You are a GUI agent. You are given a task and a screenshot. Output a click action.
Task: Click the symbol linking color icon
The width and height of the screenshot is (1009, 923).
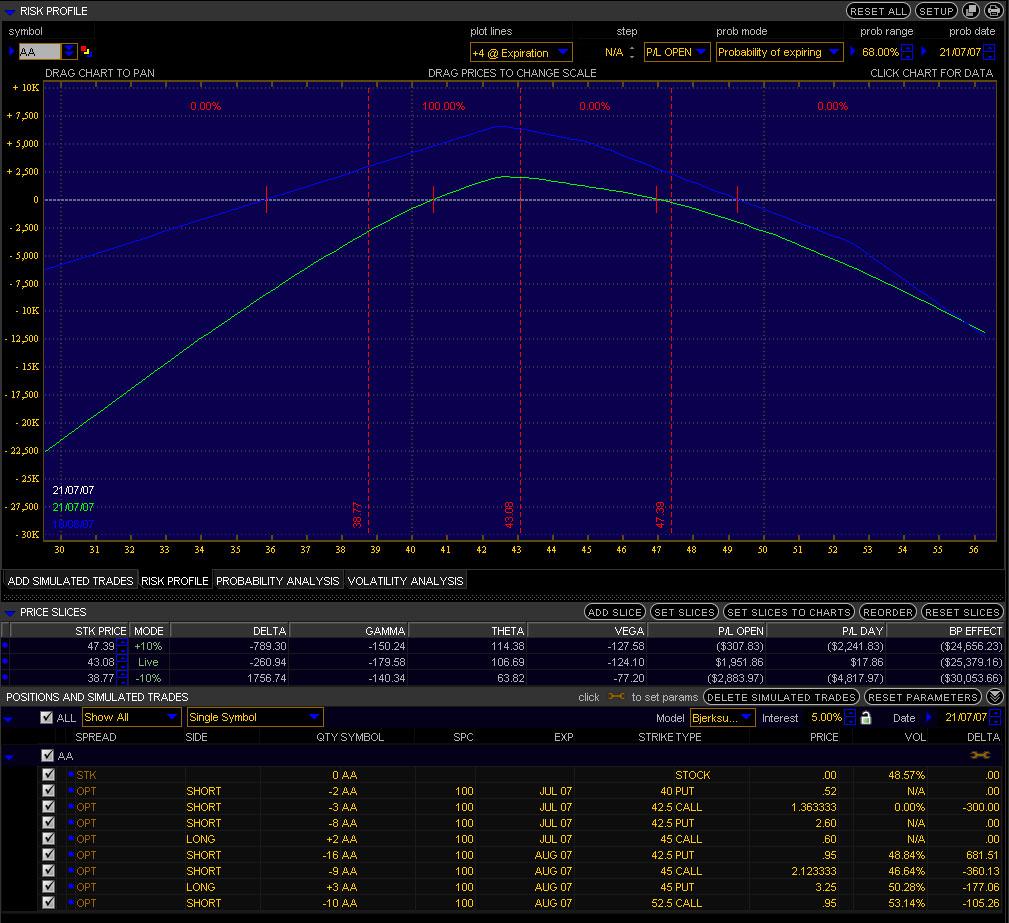coord(86,52)
